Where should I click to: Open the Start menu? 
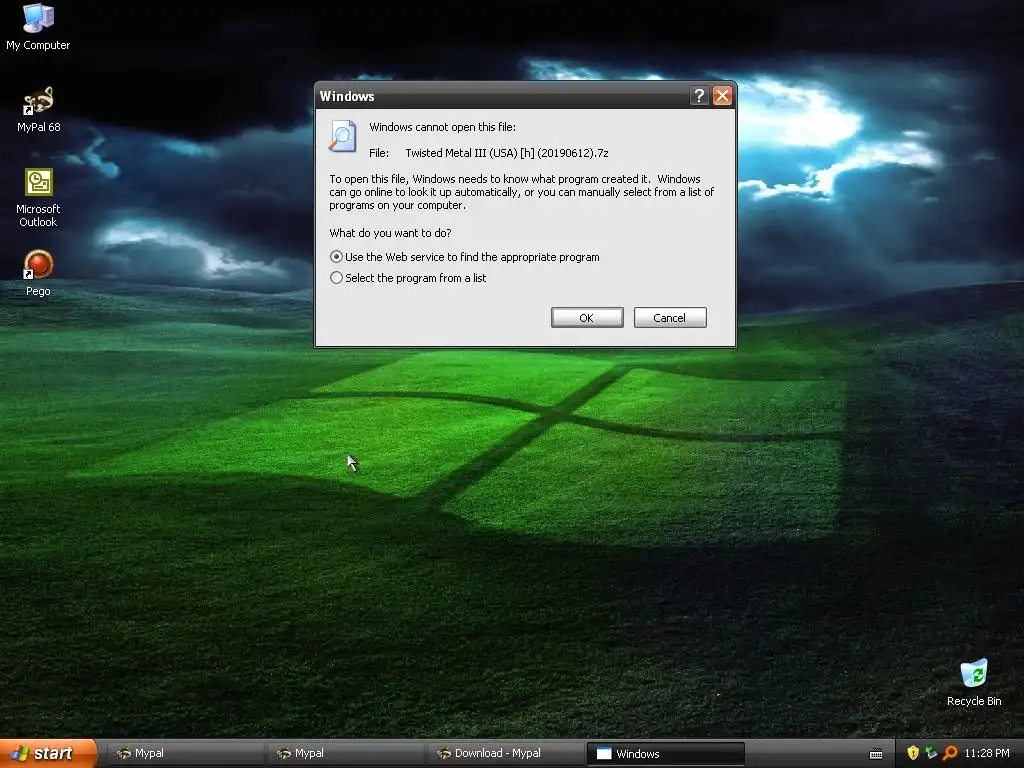tap(47, 753)
